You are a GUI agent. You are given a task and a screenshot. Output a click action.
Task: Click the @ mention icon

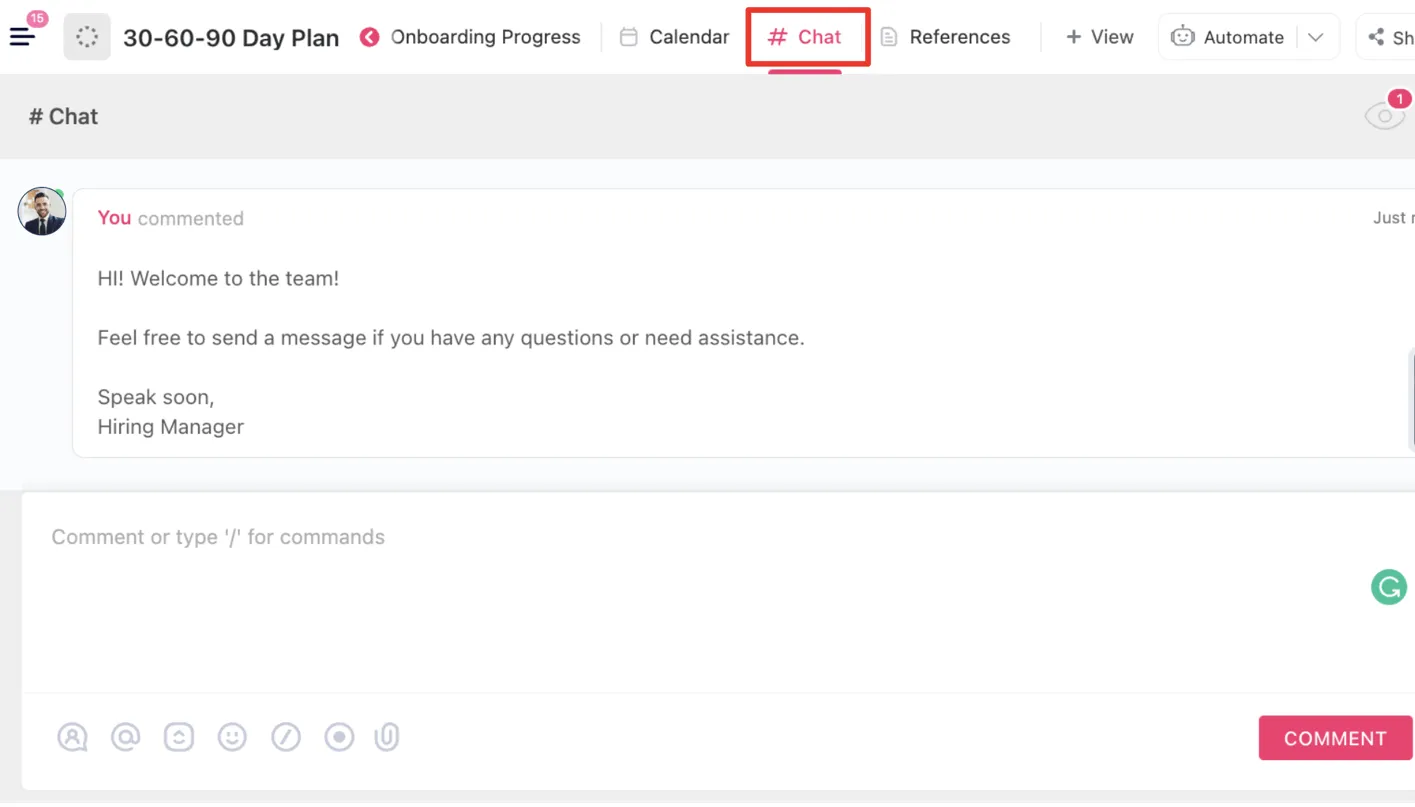coord(125,737)
